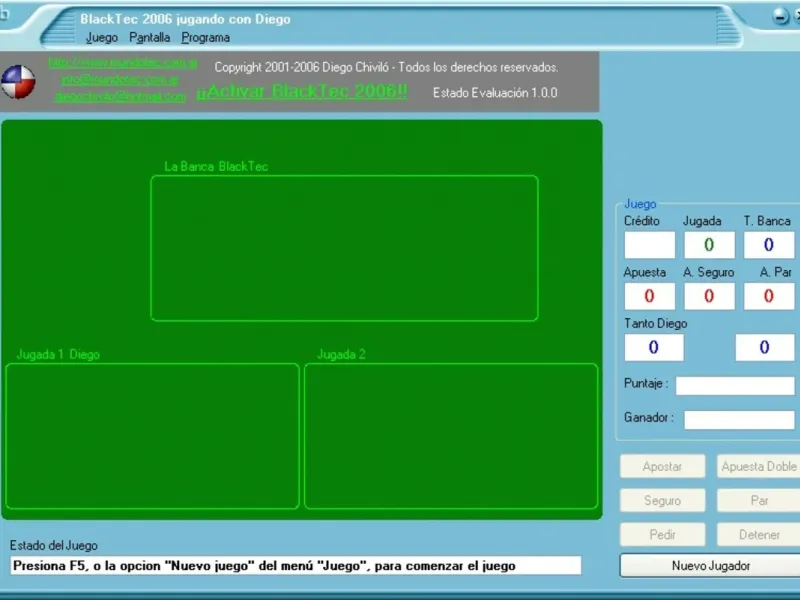
Task: Click the 'Tanto Diego' label
Action: click(x=656, y=323)
